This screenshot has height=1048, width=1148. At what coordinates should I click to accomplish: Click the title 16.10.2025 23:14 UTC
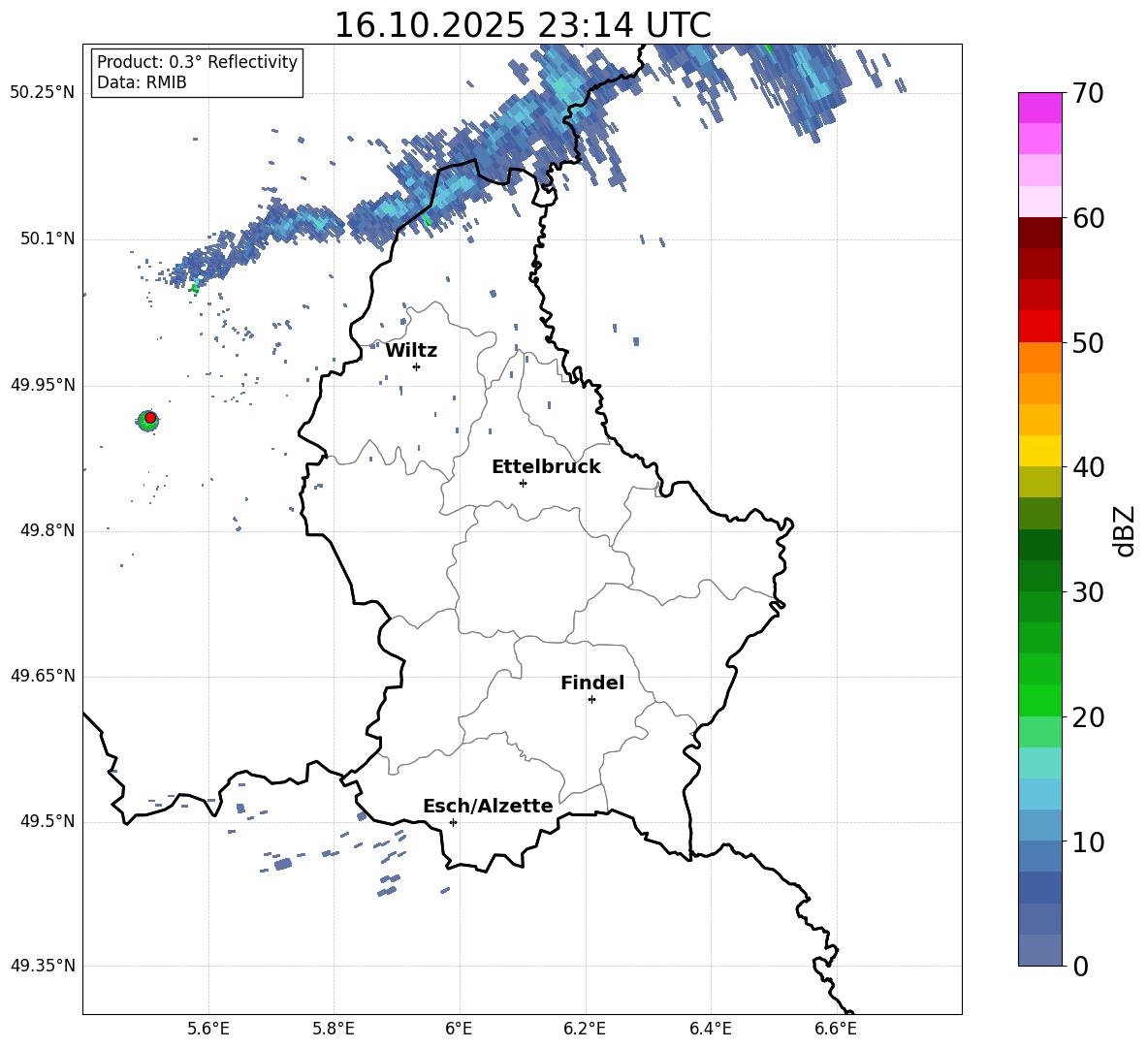[523, 25]
